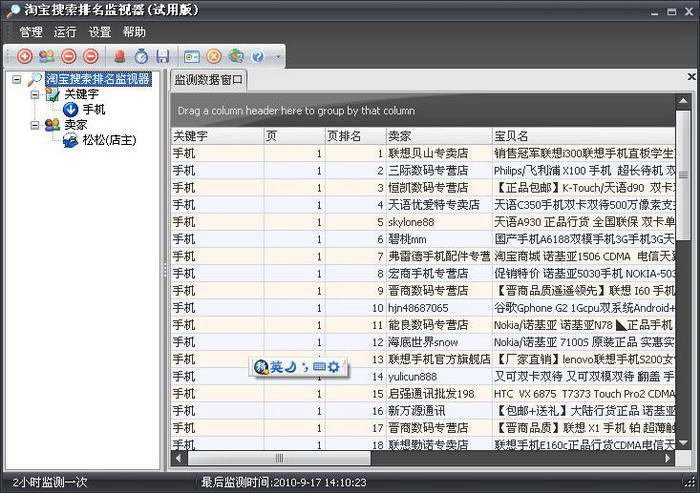This screenshot has width=700, height=493.
Task: Click the globe web toolbar icon
Action: tap(236, 56)
